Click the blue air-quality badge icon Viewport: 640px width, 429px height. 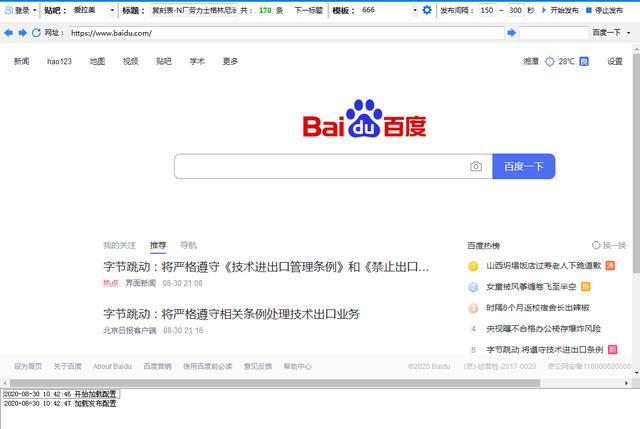click(x=584, y=61)
